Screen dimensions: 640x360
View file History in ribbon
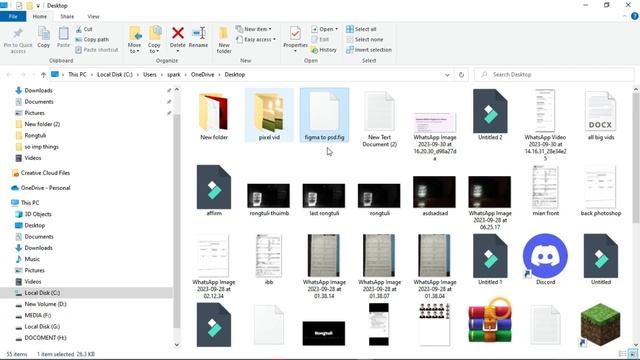tap(324, 49)
